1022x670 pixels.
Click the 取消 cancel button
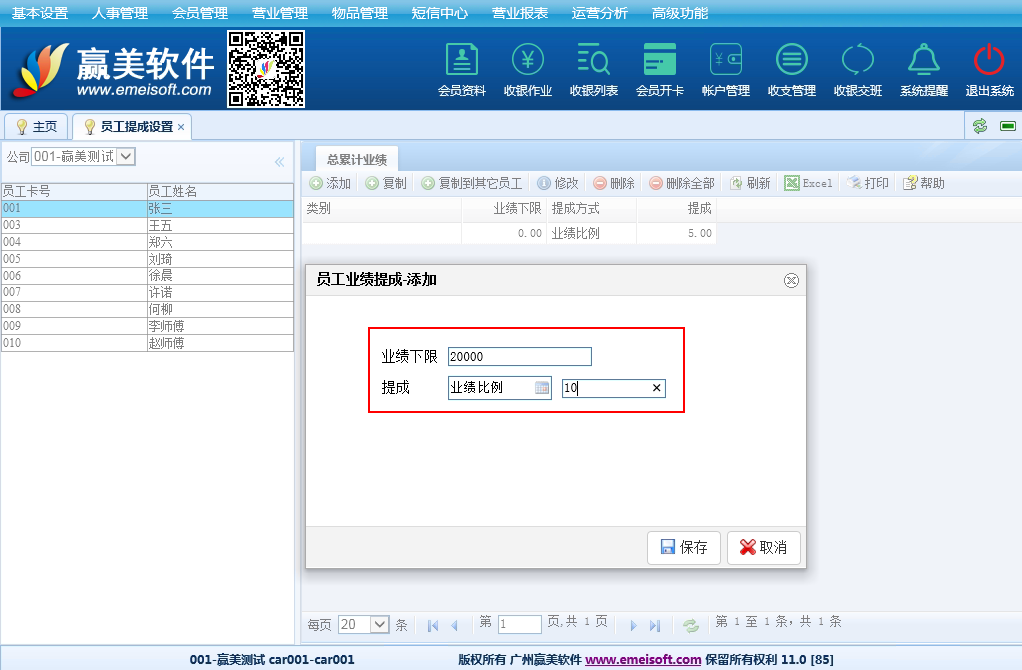pyautogui.click(x=763, y=548)
